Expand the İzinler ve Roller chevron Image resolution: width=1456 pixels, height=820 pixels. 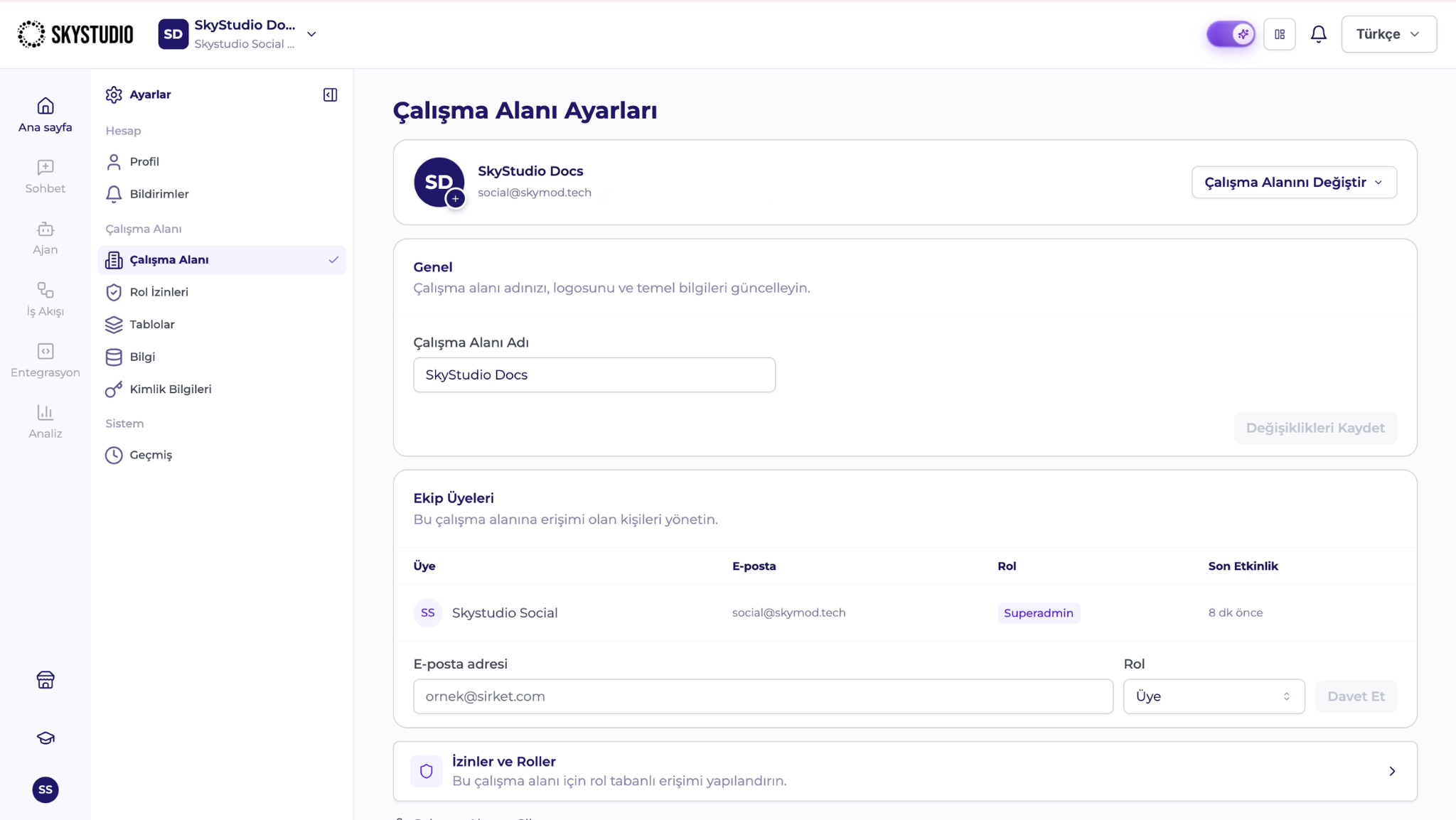[1392, 771]
